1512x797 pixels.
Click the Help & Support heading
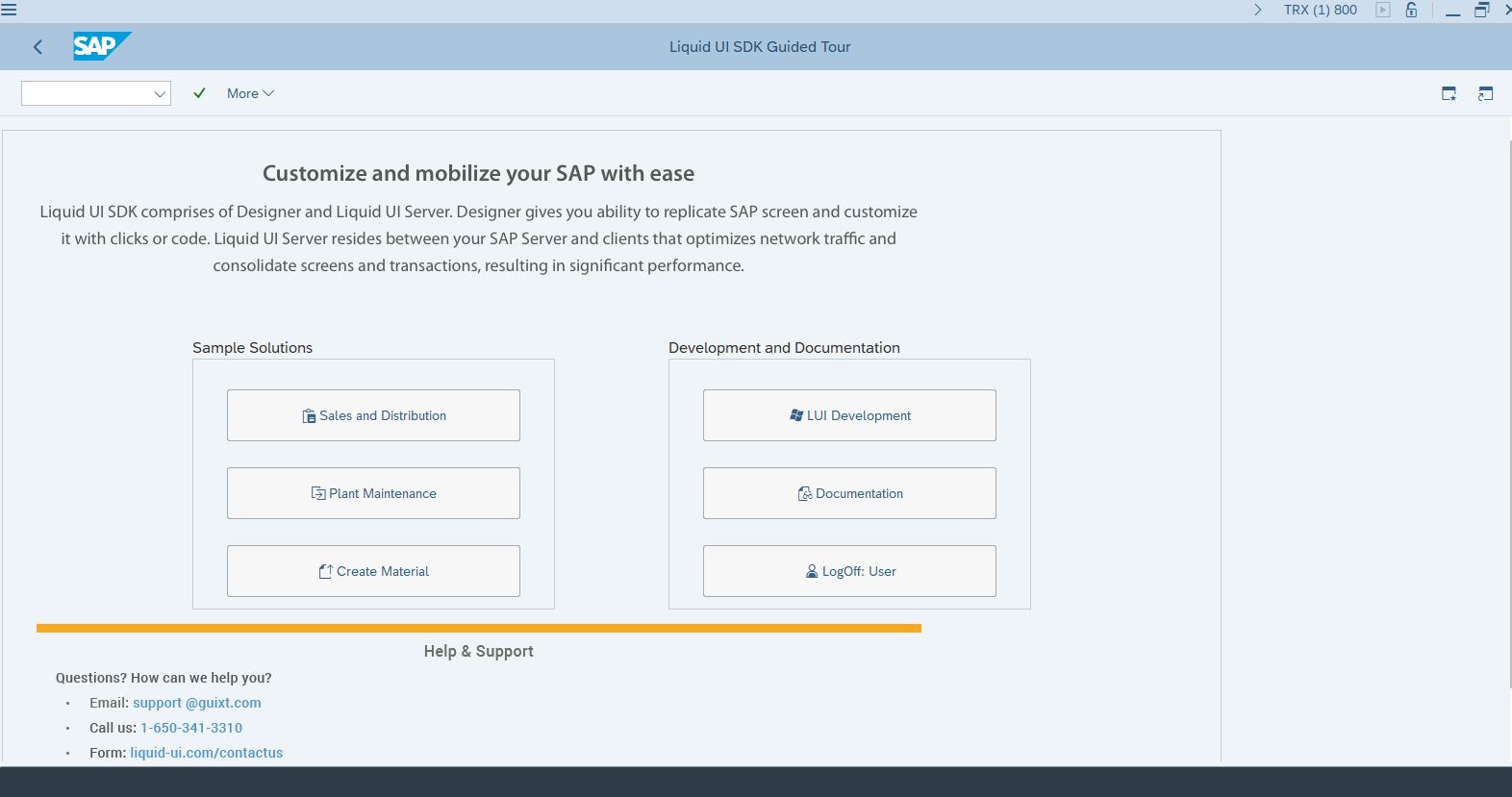(x=479, y=651)
